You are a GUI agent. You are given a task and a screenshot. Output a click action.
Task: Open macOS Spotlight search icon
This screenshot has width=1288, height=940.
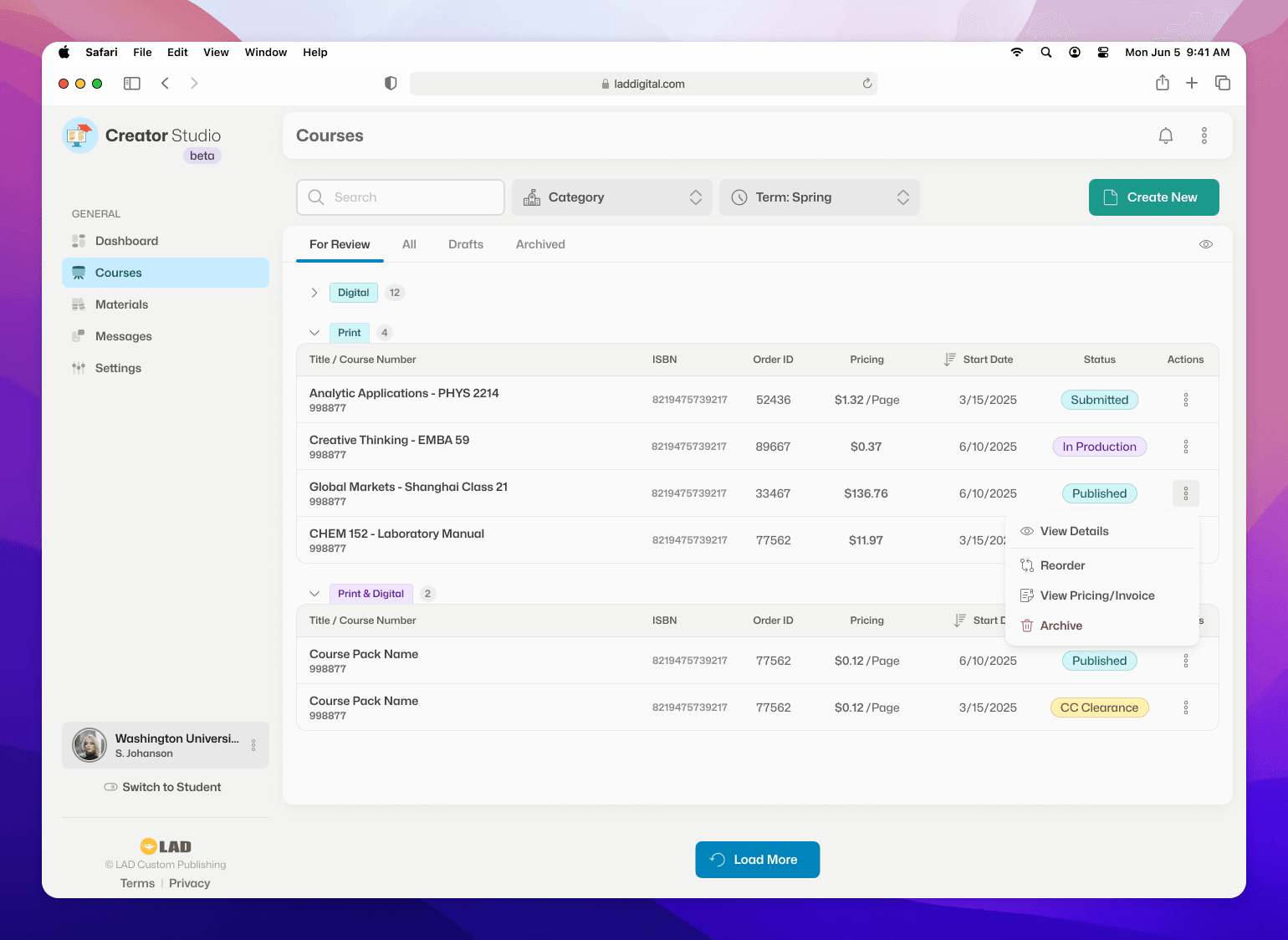[x=1046, y=52]
